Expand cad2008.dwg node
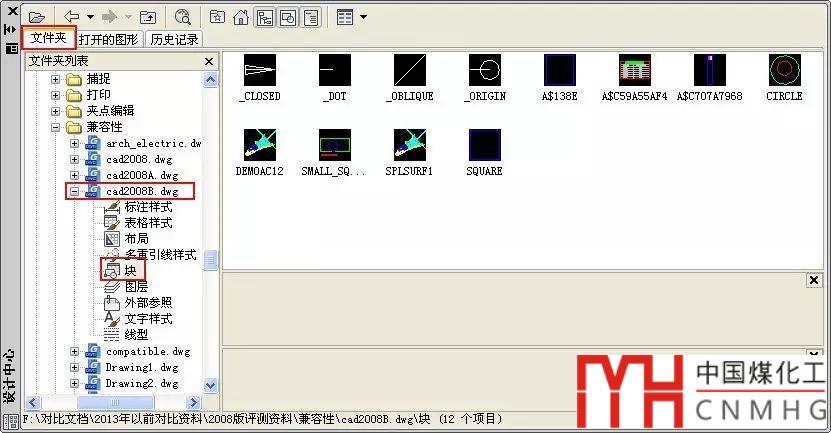Image resolution: width=831 pixels, height=433 pixels. (x=74, y=160)
